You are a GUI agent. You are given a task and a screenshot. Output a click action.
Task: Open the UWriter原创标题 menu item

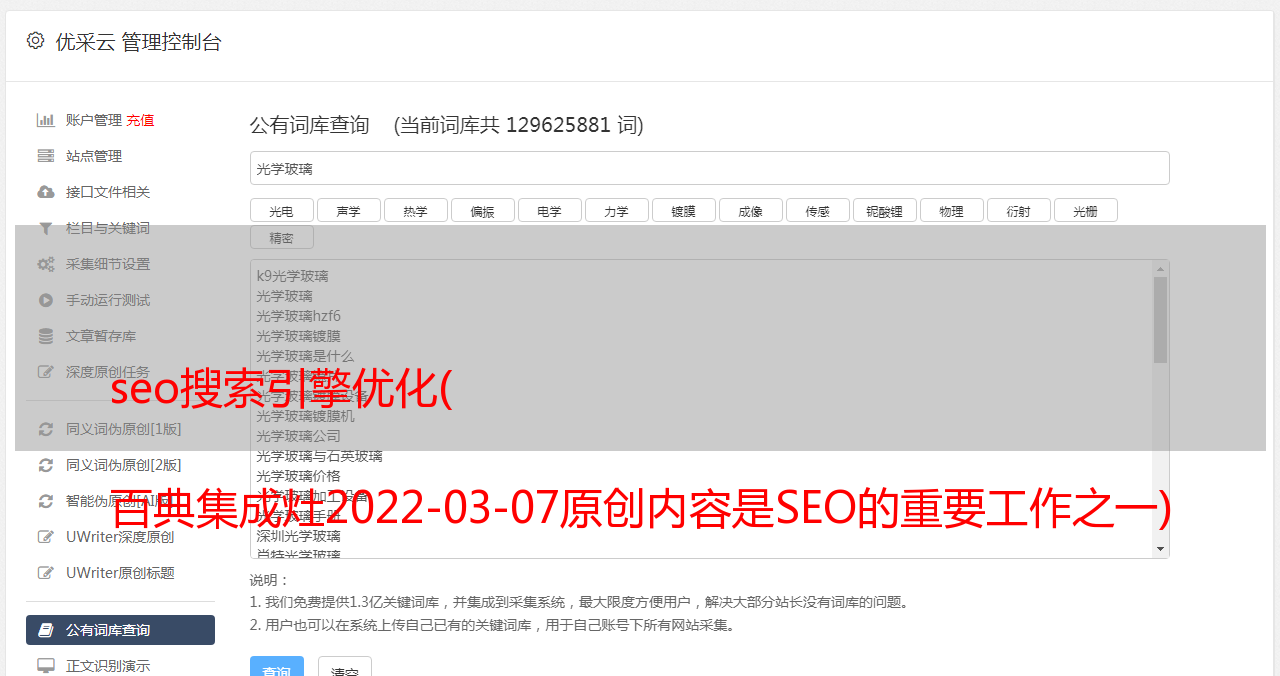pos(120,573)
